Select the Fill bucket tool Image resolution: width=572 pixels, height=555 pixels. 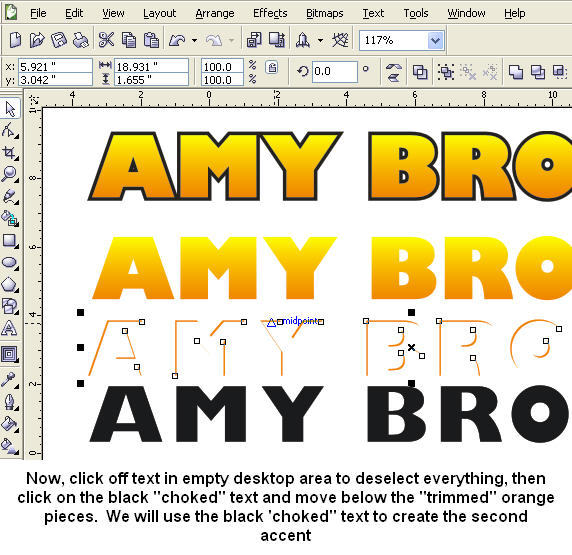click(x=10, y=424)
